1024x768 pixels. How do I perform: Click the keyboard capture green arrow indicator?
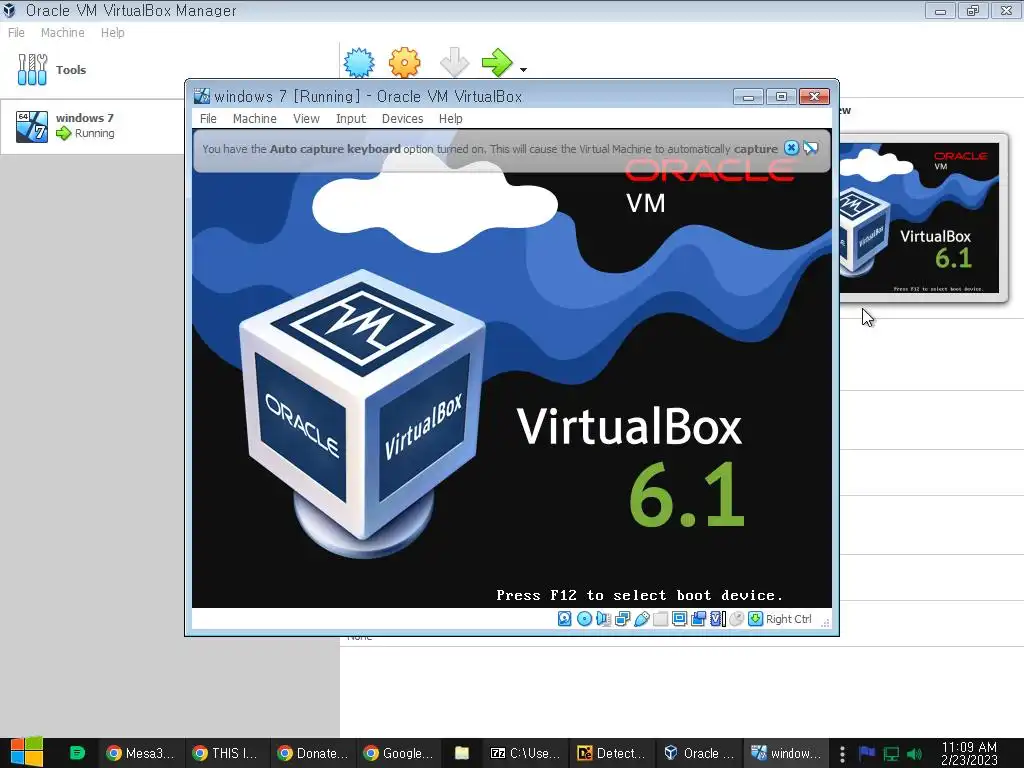pos(756,618)
